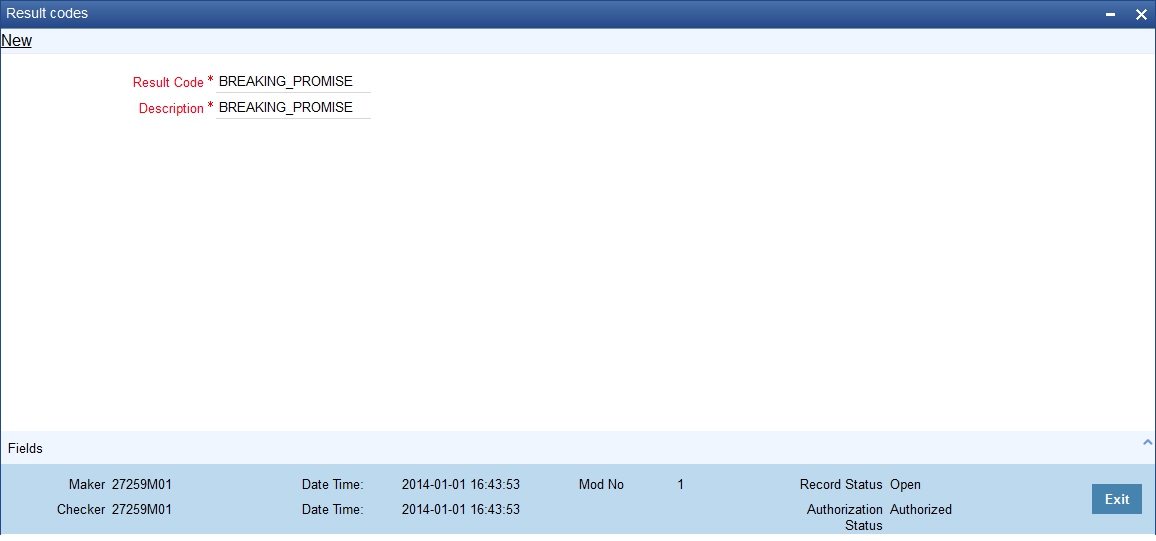The image size is (1156, 541).
Task: Collapse the Fields section chevron
Action: 1146,442
